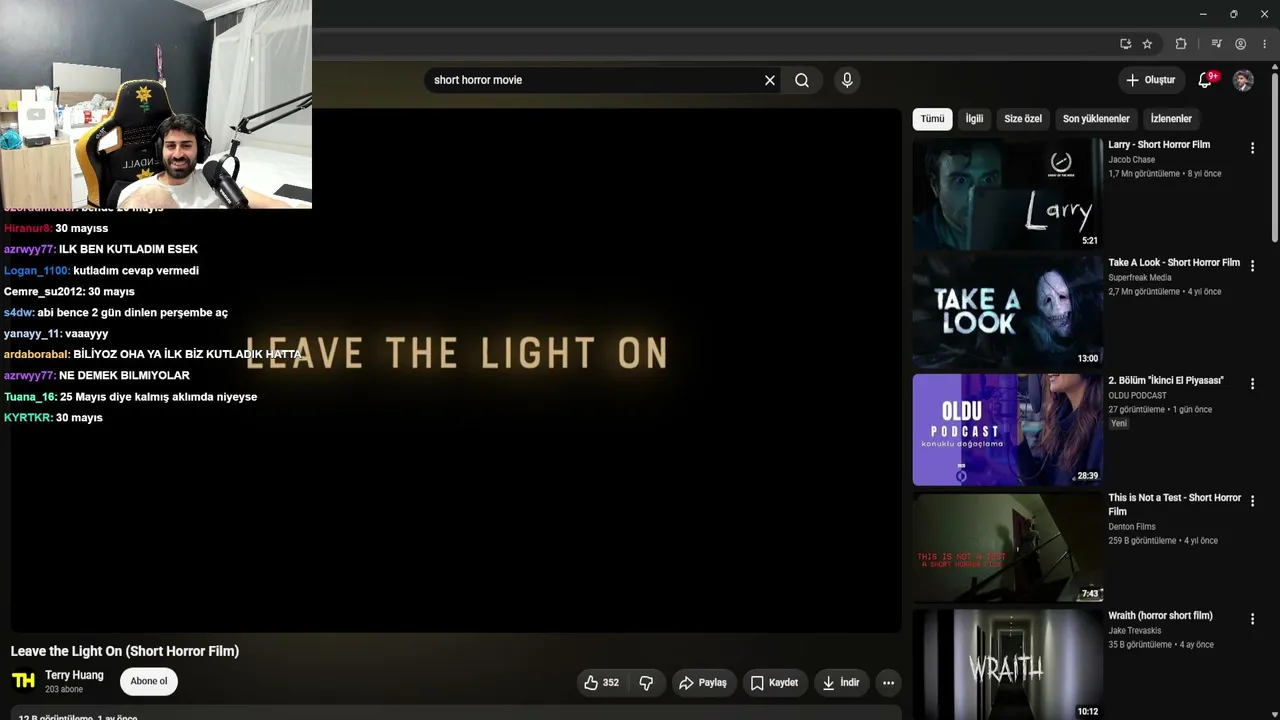Open the YouTube account avatar menu

coord(1243,80)
